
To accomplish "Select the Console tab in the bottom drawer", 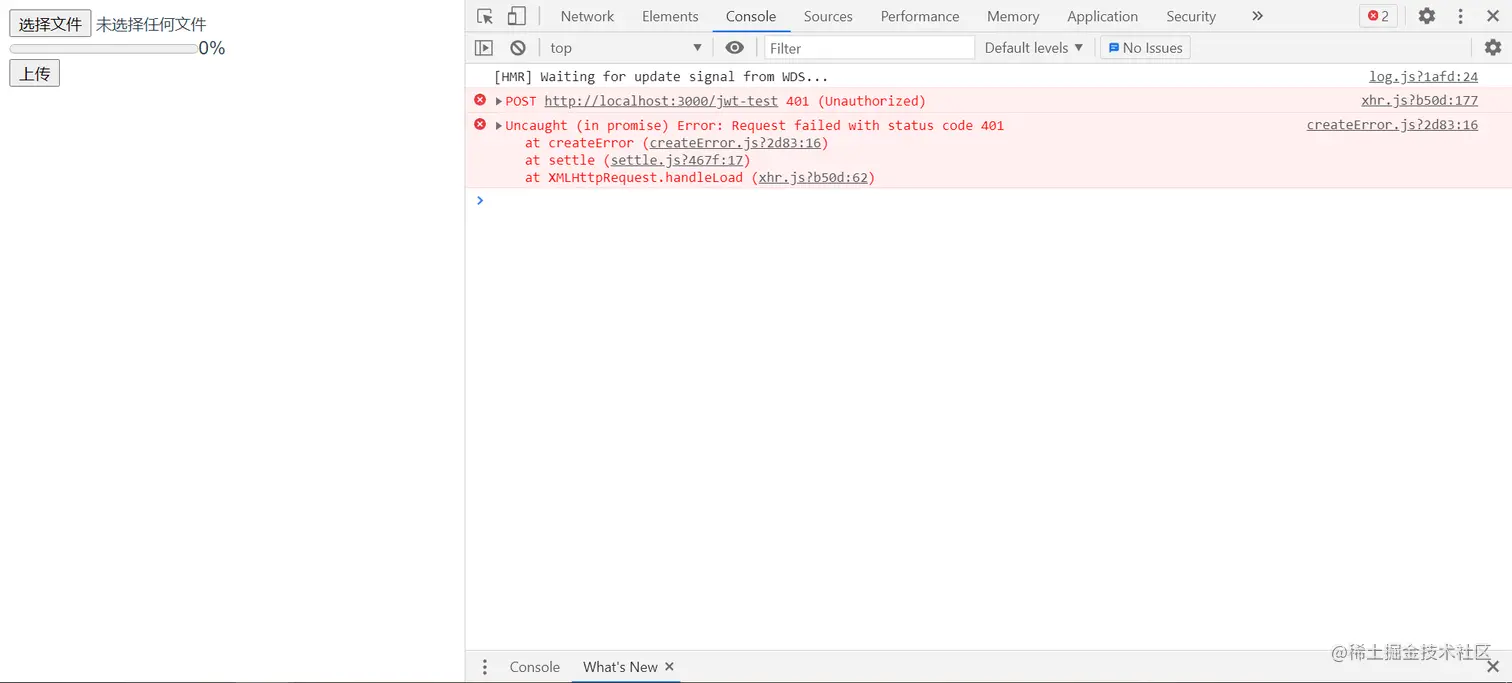I will click(535, 667).
